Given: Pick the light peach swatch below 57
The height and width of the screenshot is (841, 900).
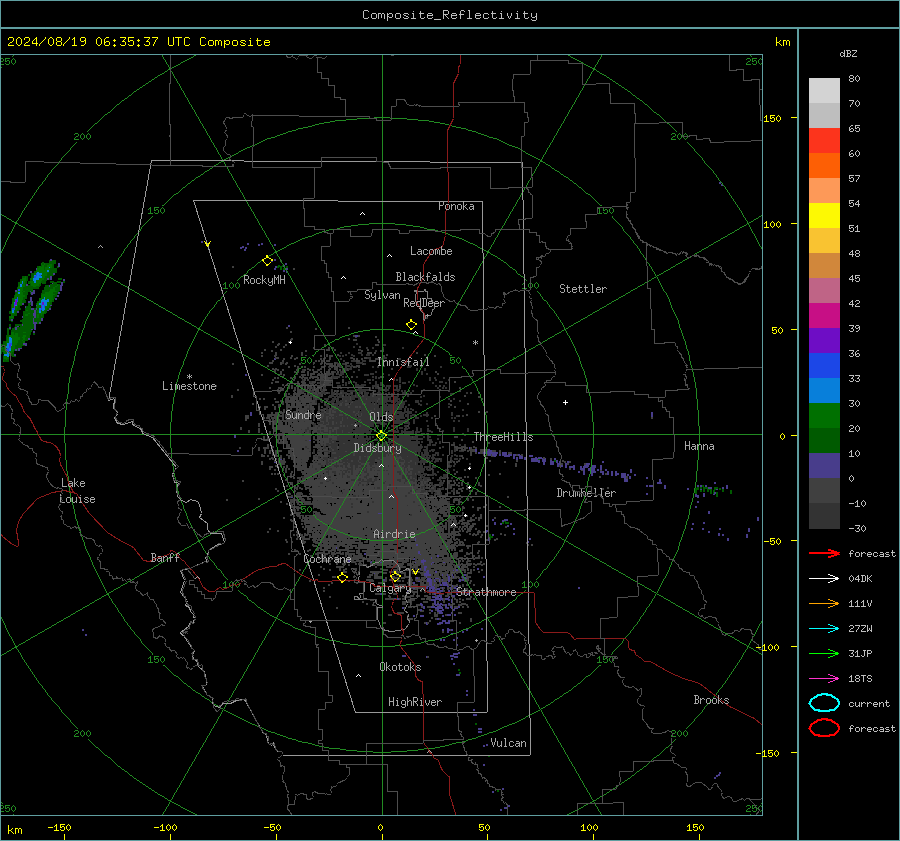Looking at the screenshot, I should [x=824, y=191].
